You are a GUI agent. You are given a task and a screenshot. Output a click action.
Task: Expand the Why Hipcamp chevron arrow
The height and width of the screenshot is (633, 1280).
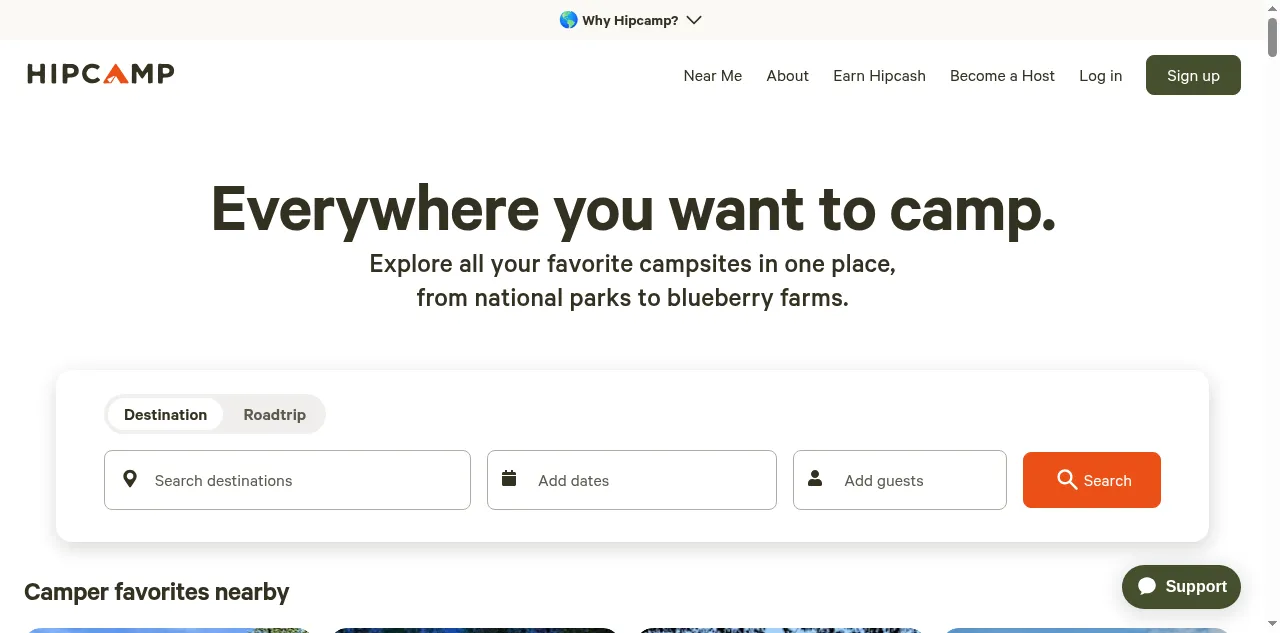click(x=694, y=20)
